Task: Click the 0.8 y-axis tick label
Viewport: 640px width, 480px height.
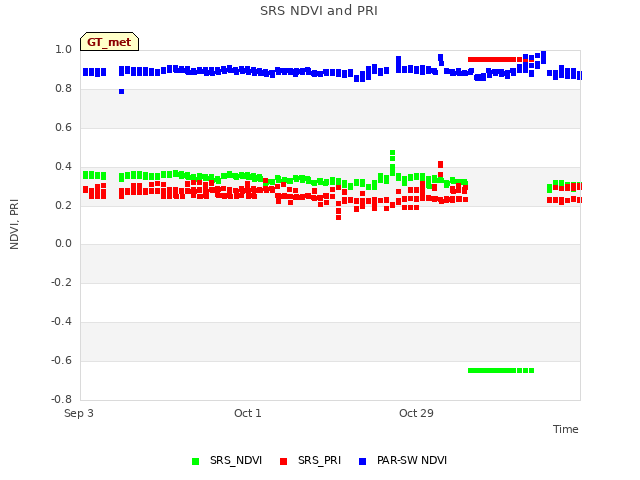Action: pyautogui.click(x=63, y=89)
